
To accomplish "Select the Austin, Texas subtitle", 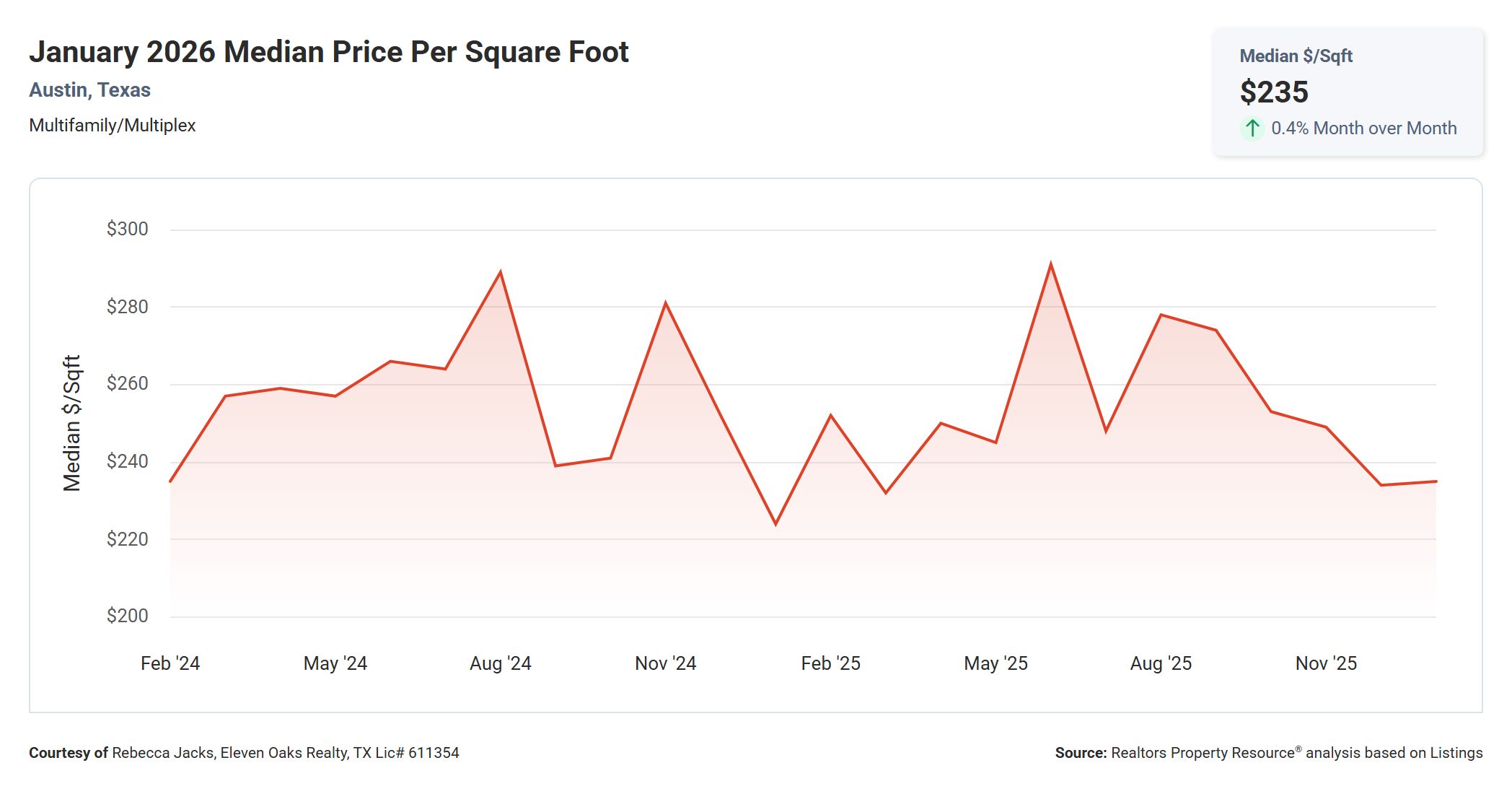I will point(89,90).
